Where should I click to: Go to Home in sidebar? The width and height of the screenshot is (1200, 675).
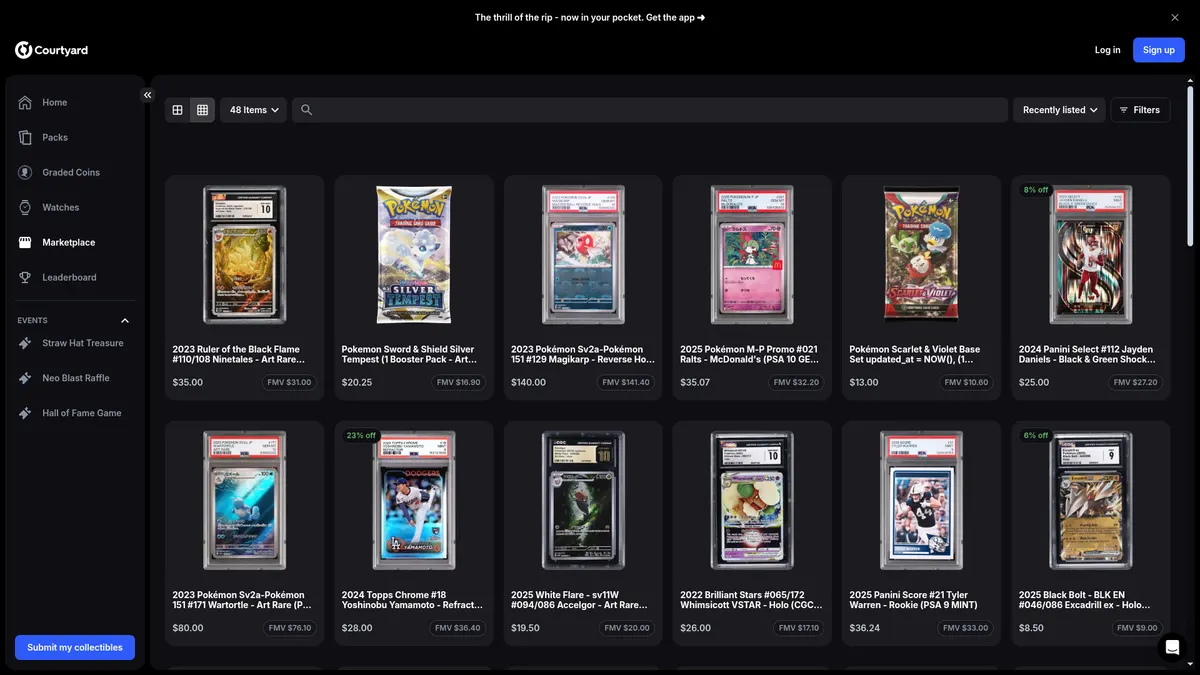point(75,102)
